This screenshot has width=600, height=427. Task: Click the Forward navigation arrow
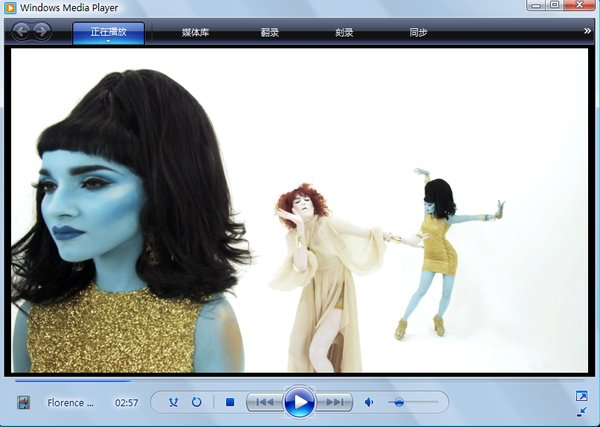coord(42,32)
